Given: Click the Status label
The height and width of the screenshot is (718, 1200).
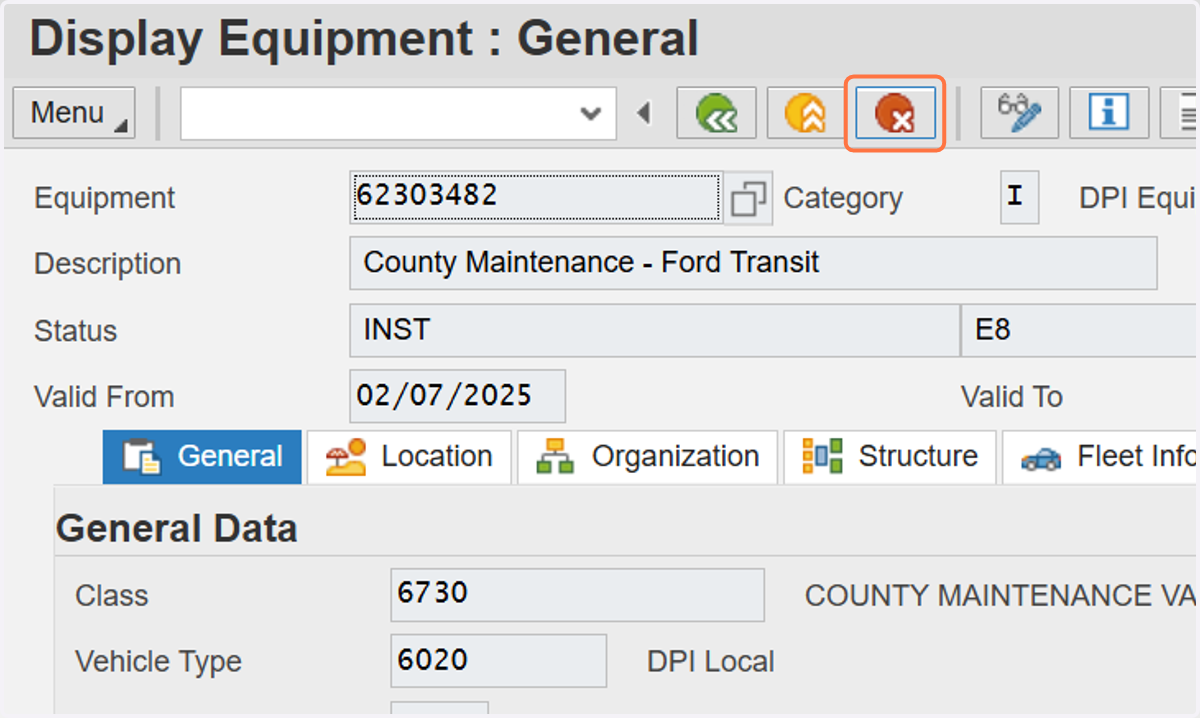Looking at the screenshot, I should (76, 331).
